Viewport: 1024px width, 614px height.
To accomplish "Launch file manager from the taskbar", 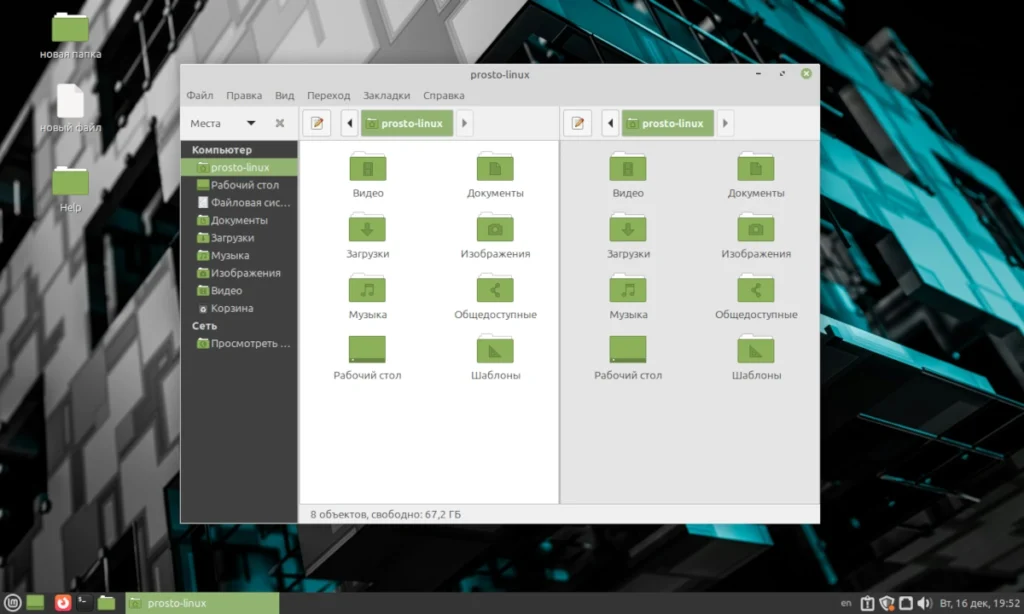I will [x=106, y=603].
